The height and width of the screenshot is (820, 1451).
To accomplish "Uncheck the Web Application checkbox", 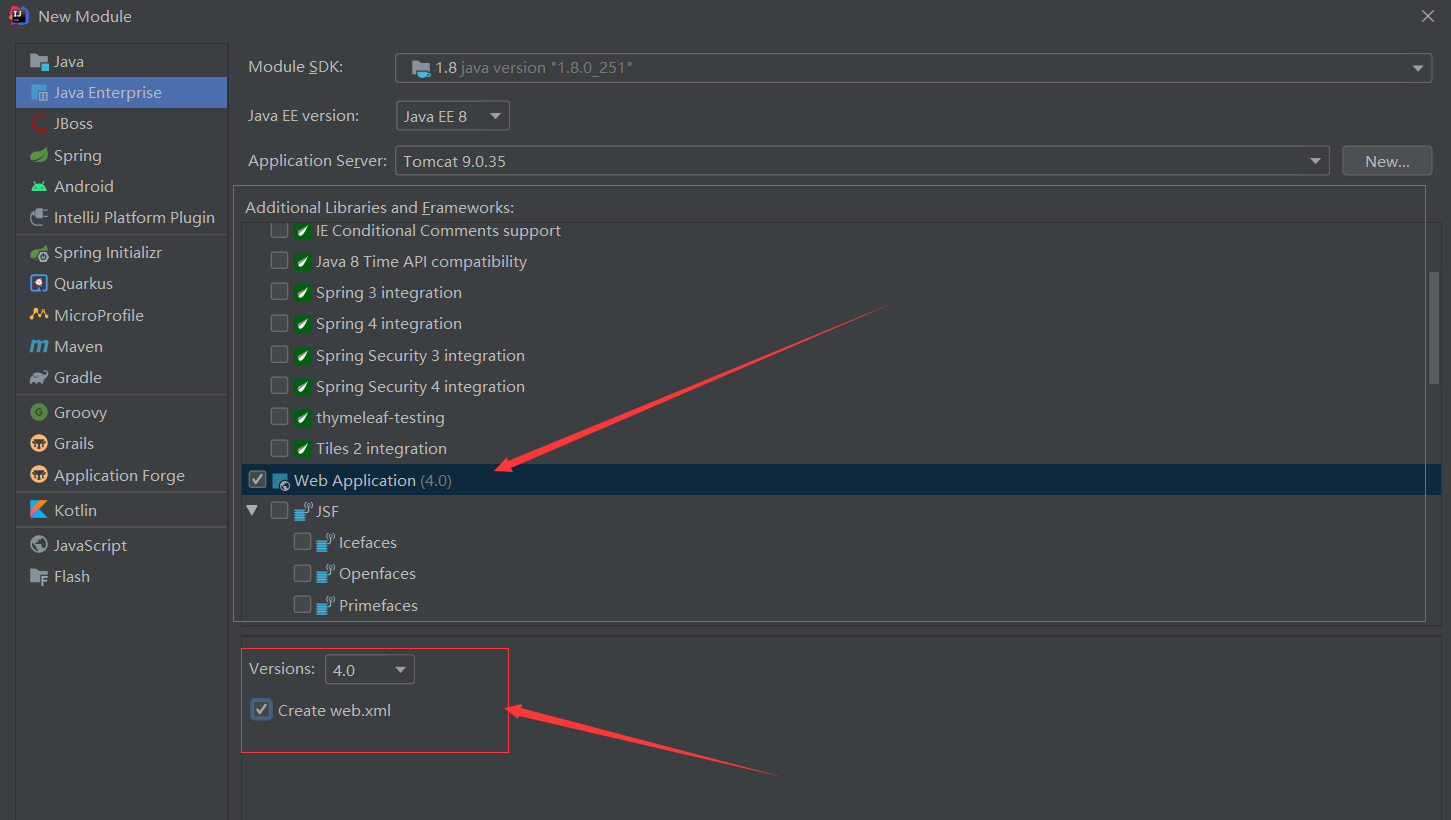I will click(258, 480).
